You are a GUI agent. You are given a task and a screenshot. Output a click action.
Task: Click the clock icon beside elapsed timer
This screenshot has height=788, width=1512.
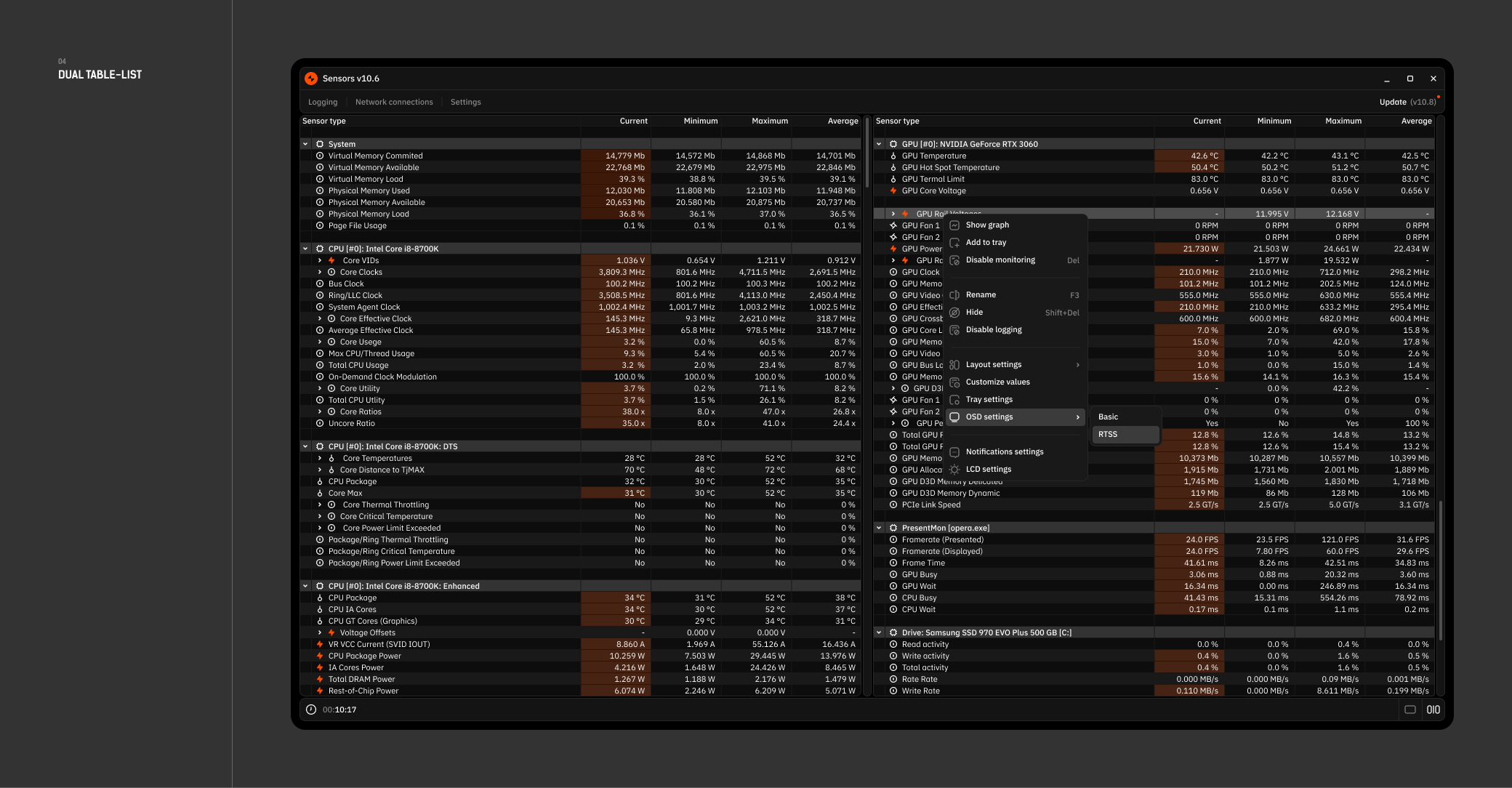point(311,709)
